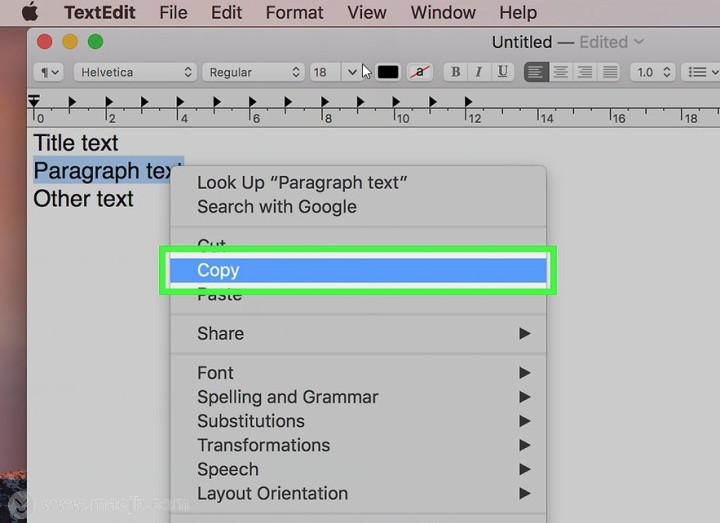Viewport: 720px width, 523px height.
Task: Open the list bullets and numbering dropdown
Action: pos(701,72)
